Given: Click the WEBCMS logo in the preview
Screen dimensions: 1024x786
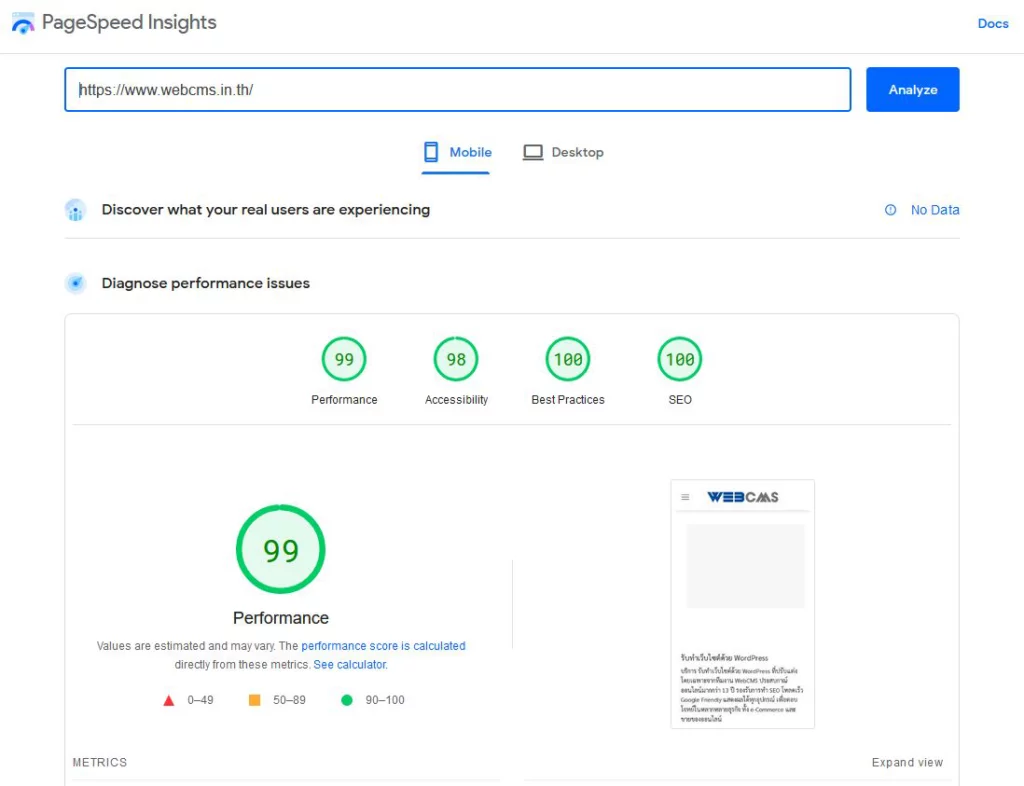Looking at the screenshot, I should click(x=742, y=497).
